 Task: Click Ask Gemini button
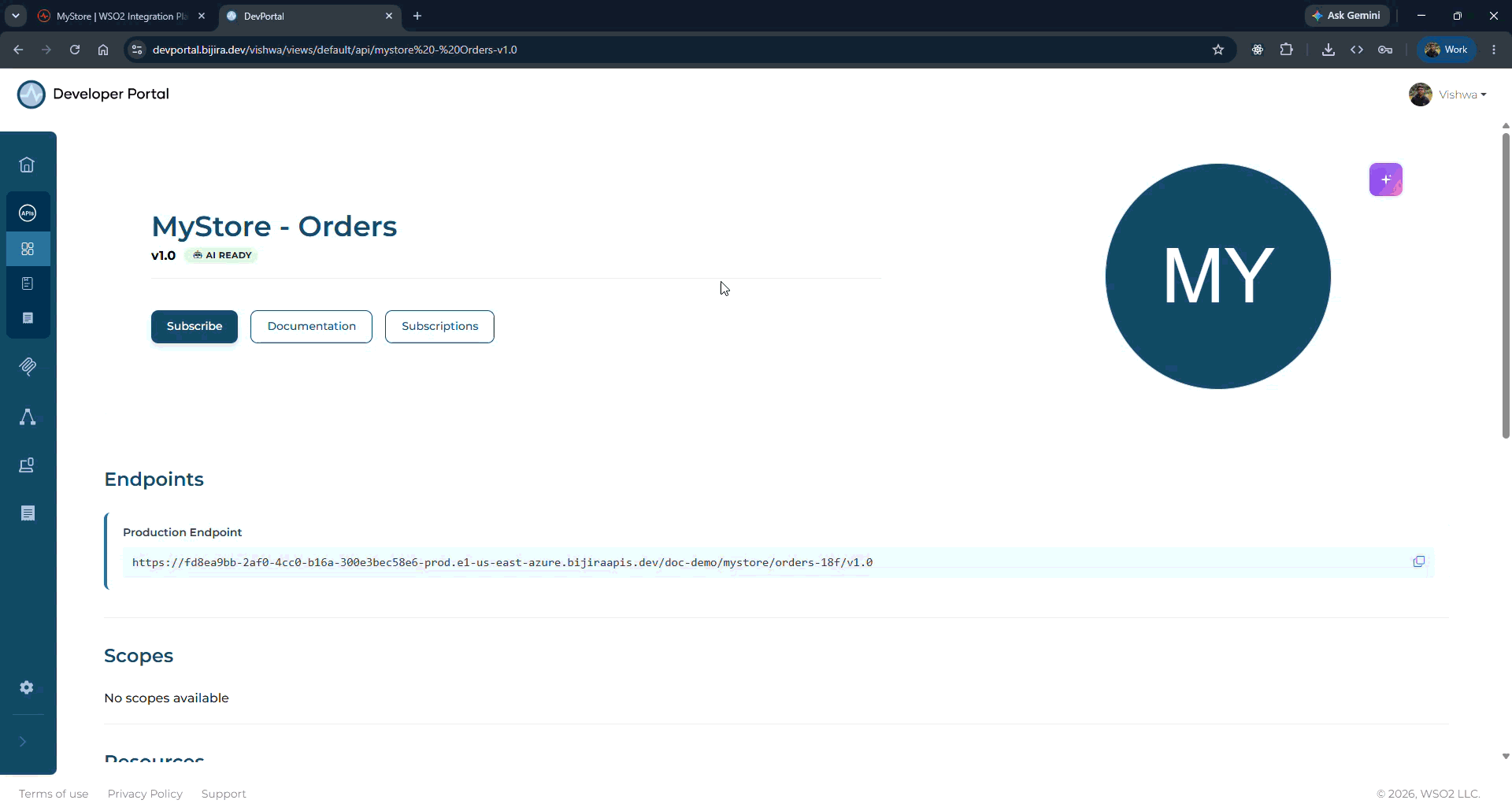point(1347,16)
